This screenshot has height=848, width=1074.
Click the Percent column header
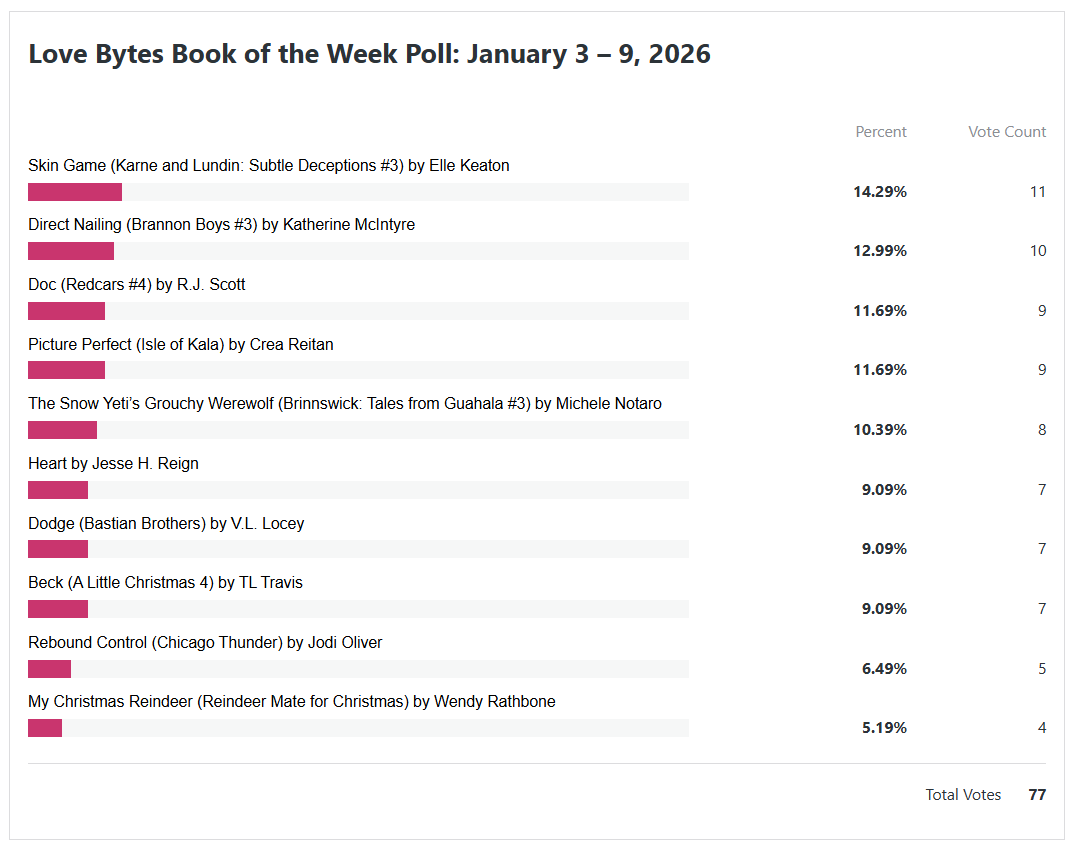click(880, 132)
